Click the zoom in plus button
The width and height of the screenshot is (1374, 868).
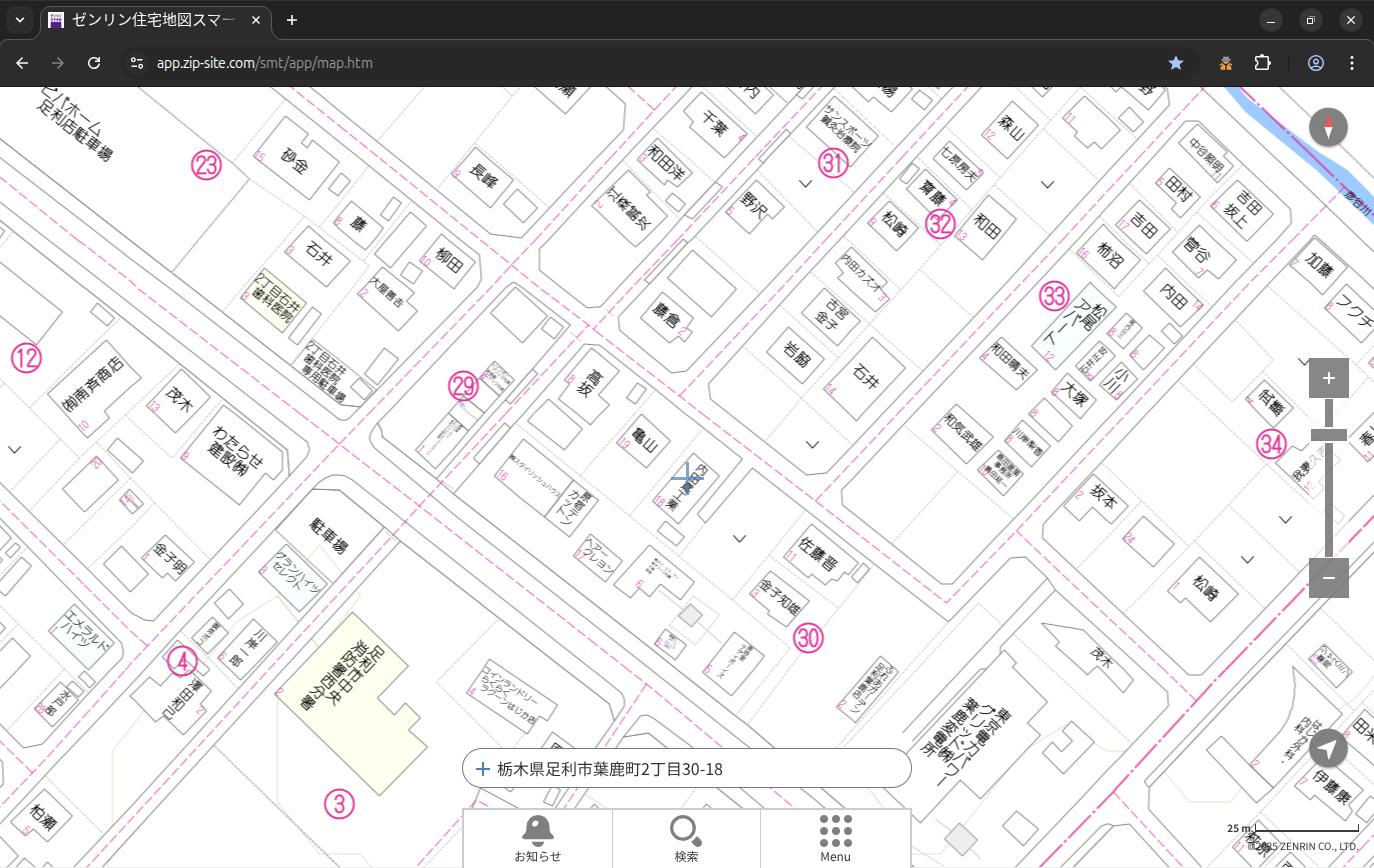pyautogui.click(x=1328, y=378)
